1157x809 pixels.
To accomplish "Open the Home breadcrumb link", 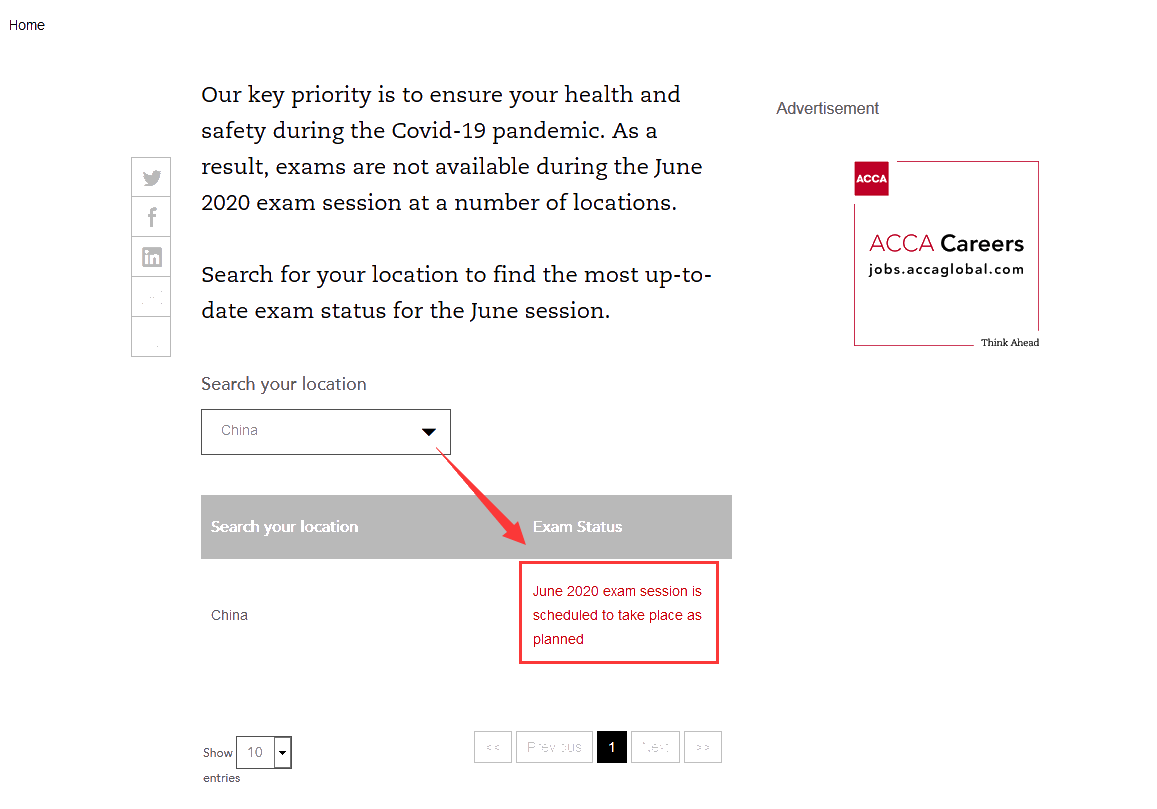I will click(27, 25).
